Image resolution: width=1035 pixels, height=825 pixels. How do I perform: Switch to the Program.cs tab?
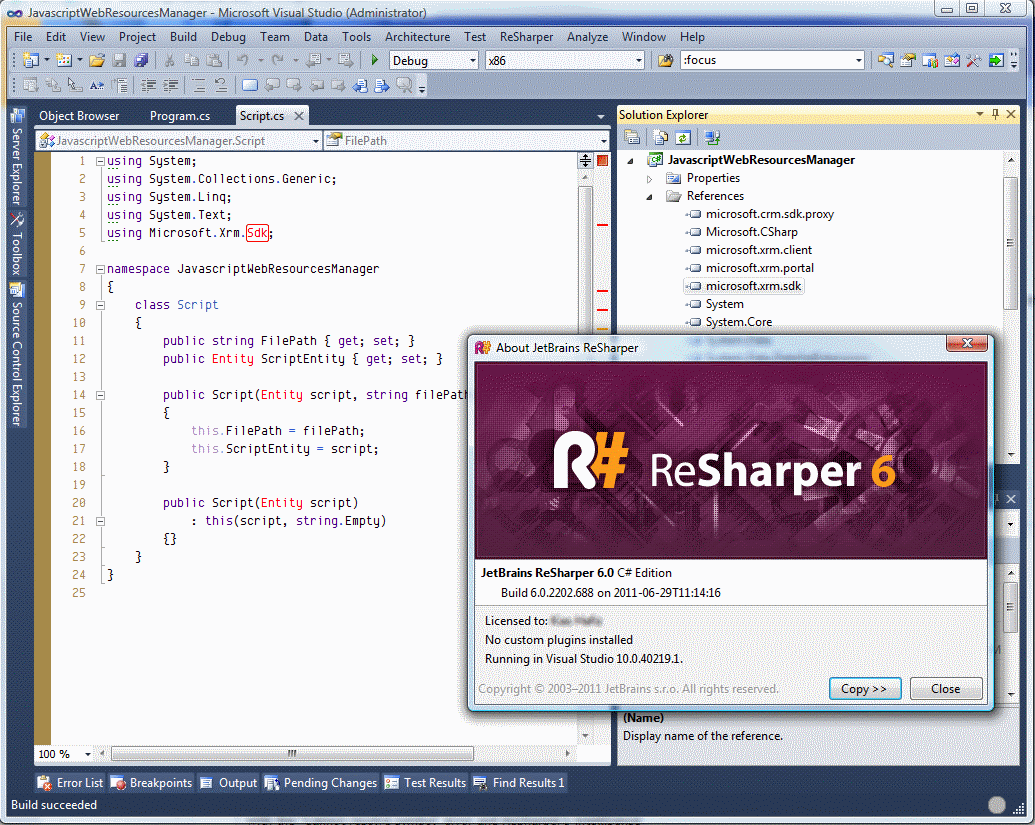pos(180,115)
